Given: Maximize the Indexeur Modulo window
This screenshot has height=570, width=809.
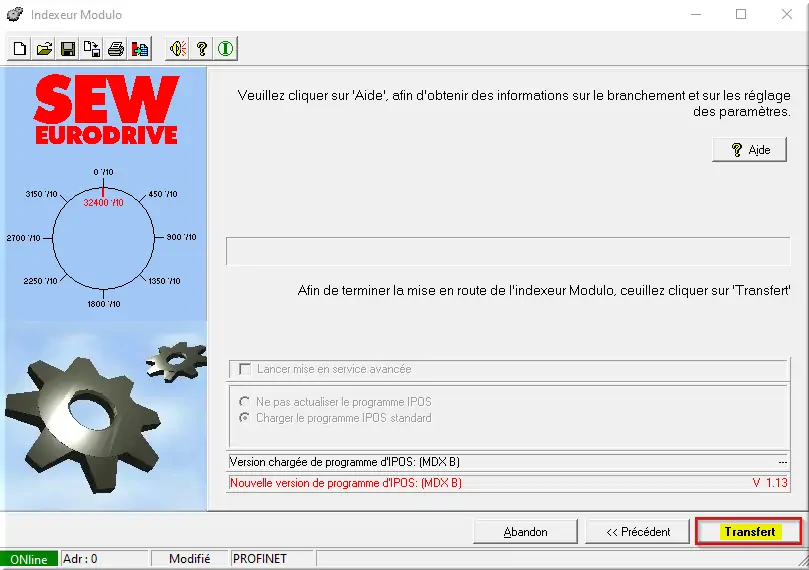Looking at the screenshot, I should point(741,14).
